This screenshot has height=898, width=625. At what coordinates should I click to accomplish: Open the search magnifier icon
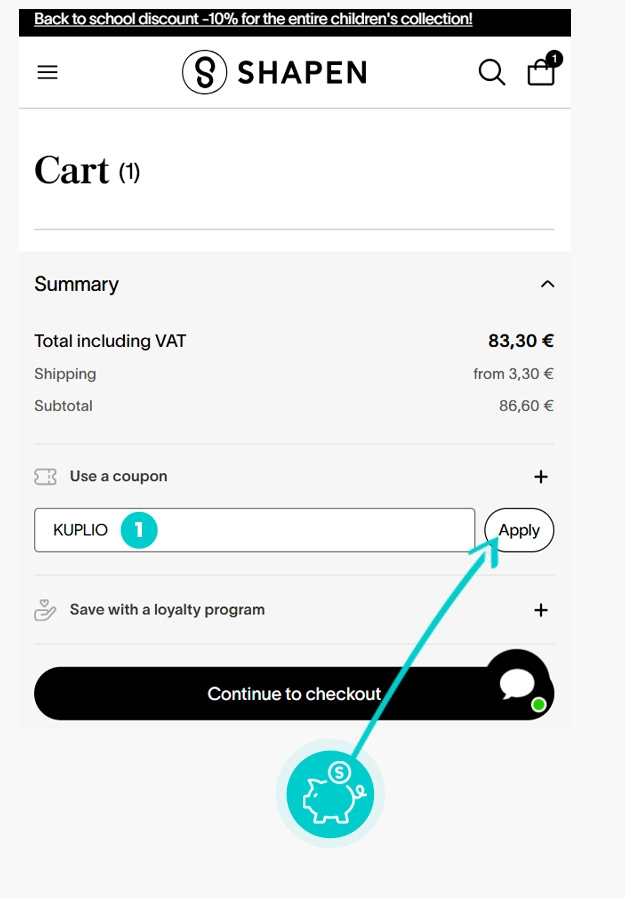point(491,72)
